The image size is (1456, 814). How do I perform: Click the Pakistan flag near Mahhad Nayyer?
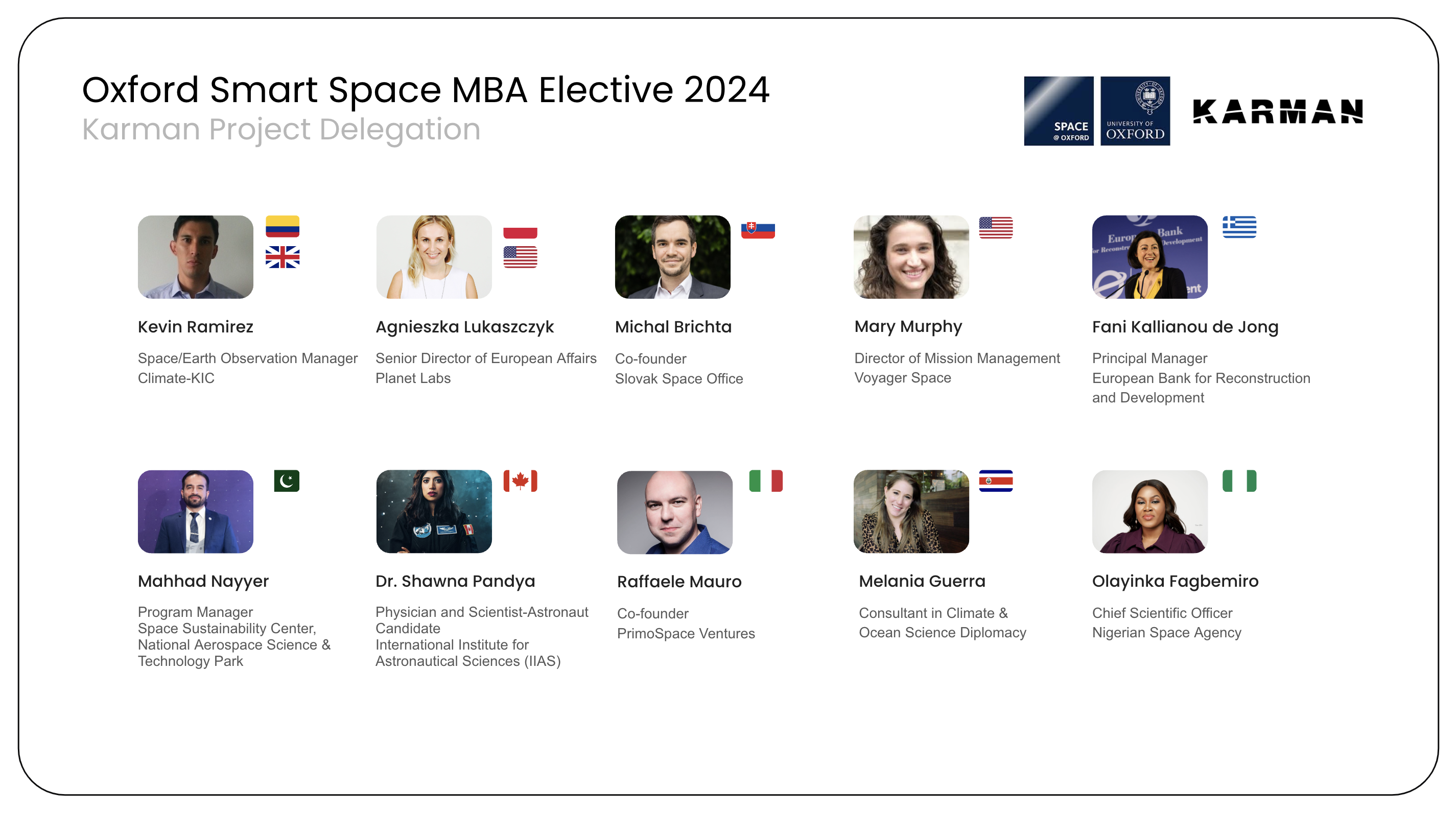click(287, 481)
